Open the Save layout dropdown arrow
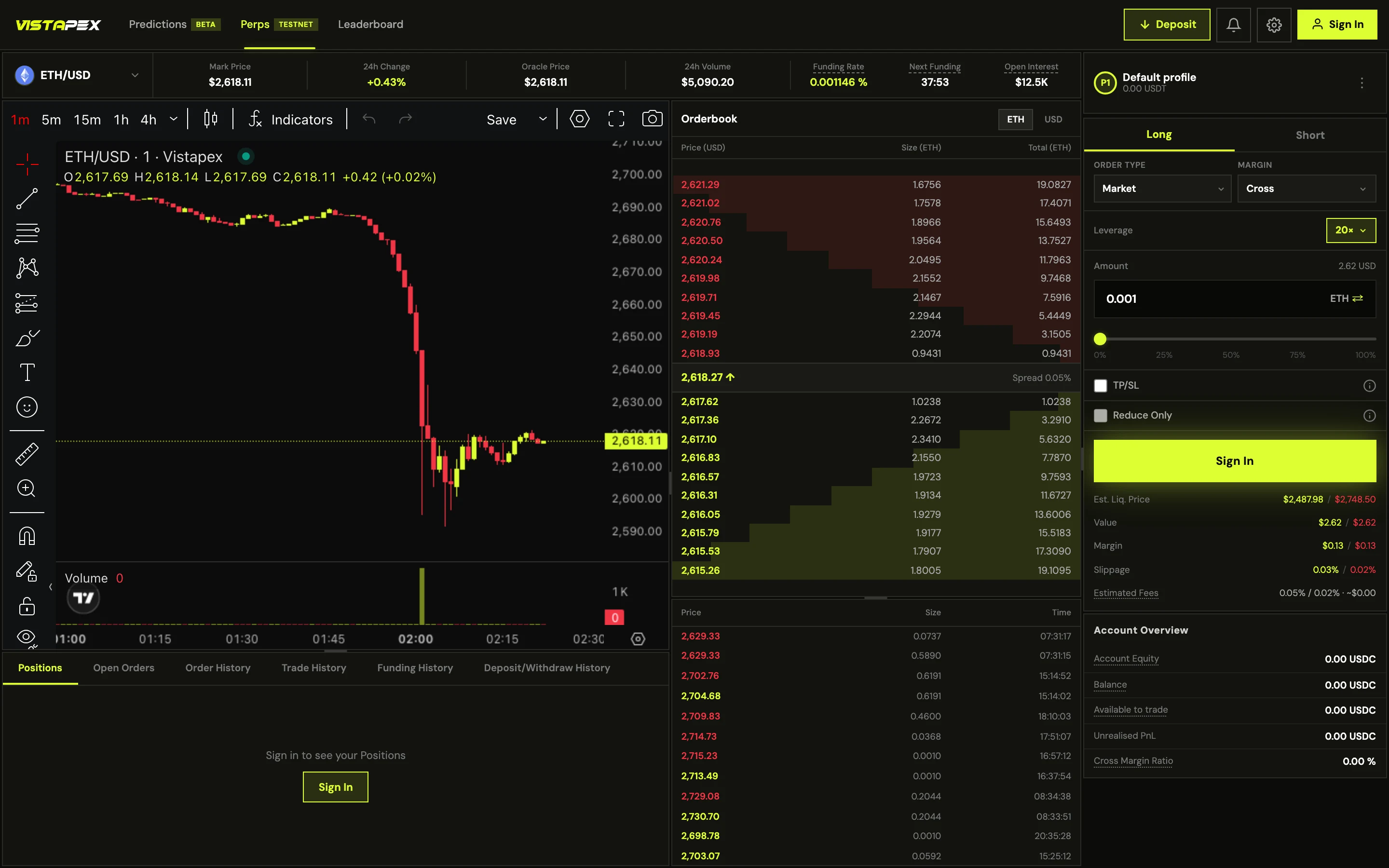Viewport: 1389px width, 868px height. 543,120
